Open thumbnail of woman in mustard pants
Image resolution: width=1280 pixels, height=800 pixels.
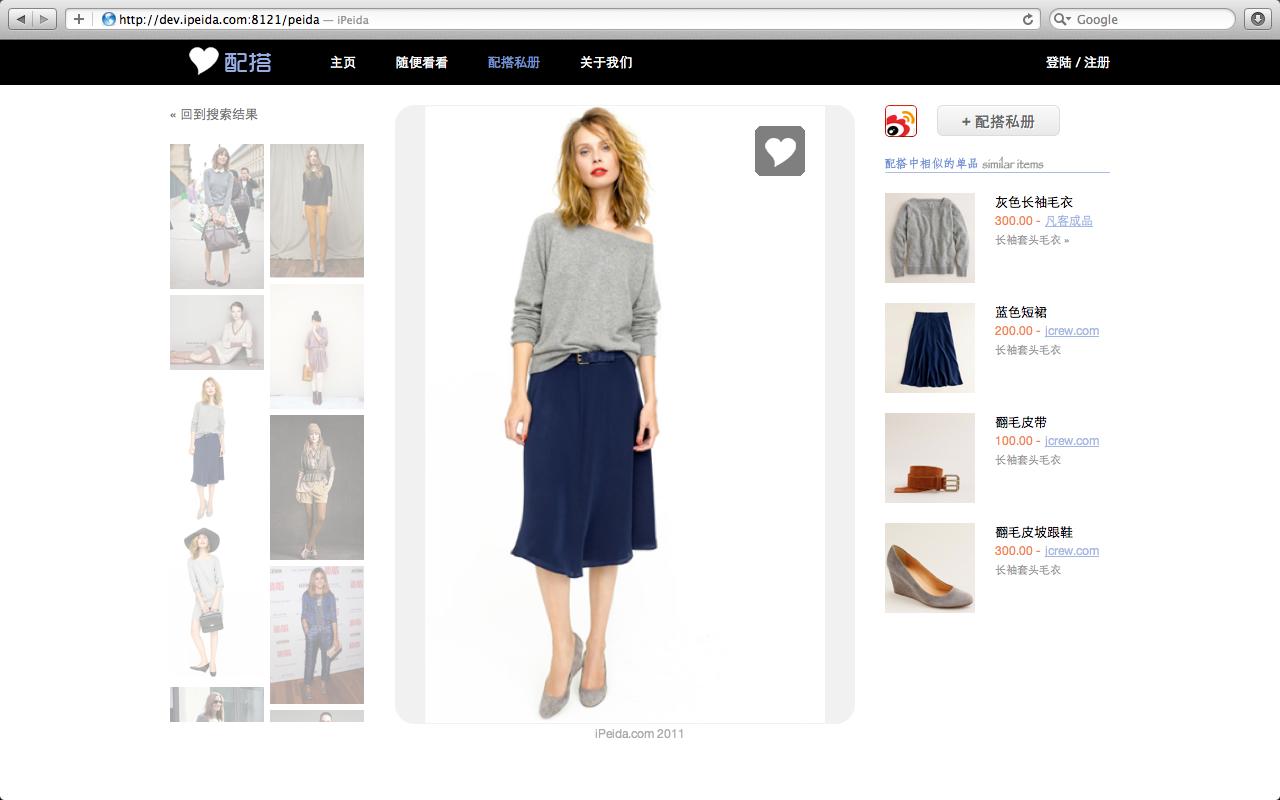317,210
